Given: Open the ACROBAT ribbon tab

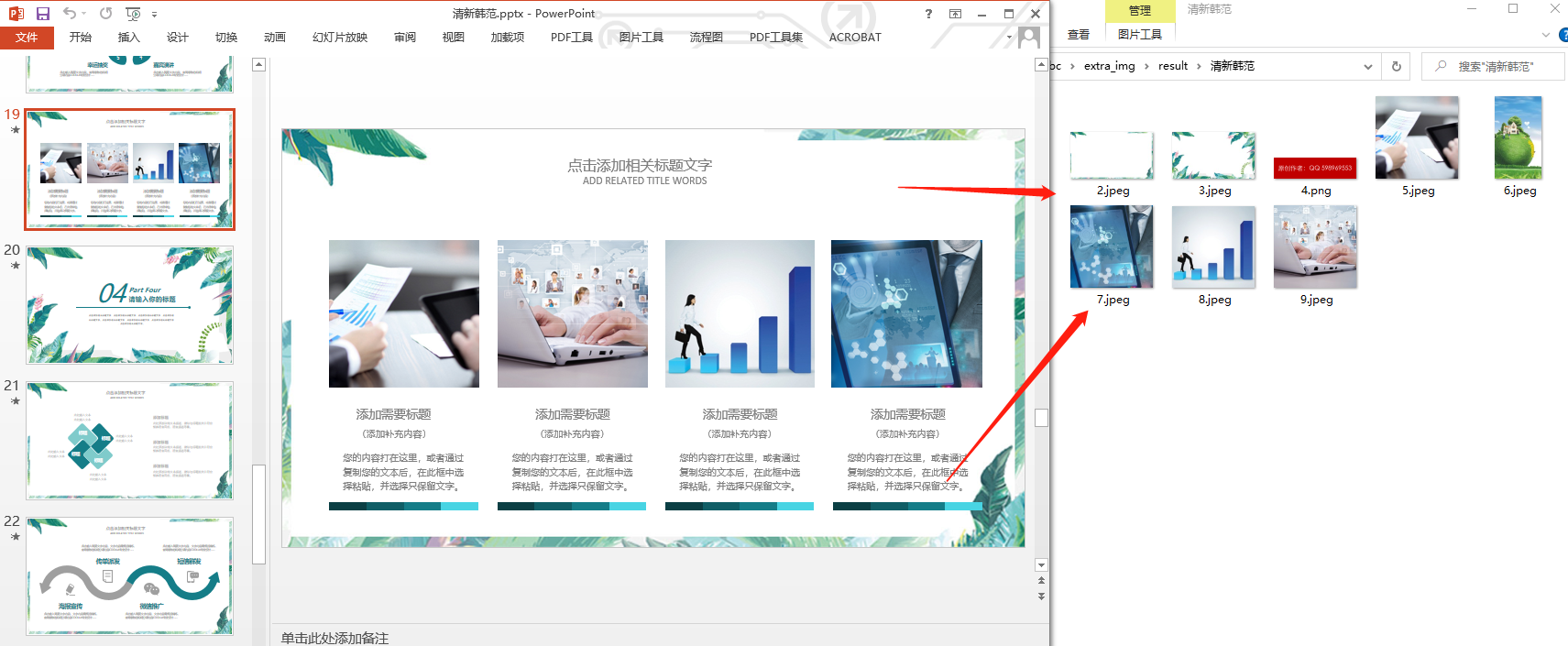Looking at the screenshot, I should tap(855, 38).
